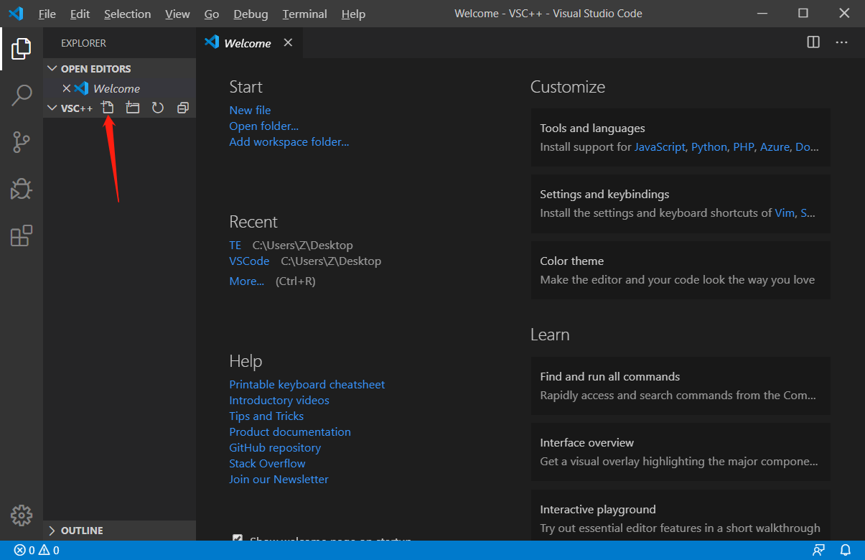The height and width of the screenshot is (560, 865).
Task: Install Azure support link
Action: click(775, 147)
